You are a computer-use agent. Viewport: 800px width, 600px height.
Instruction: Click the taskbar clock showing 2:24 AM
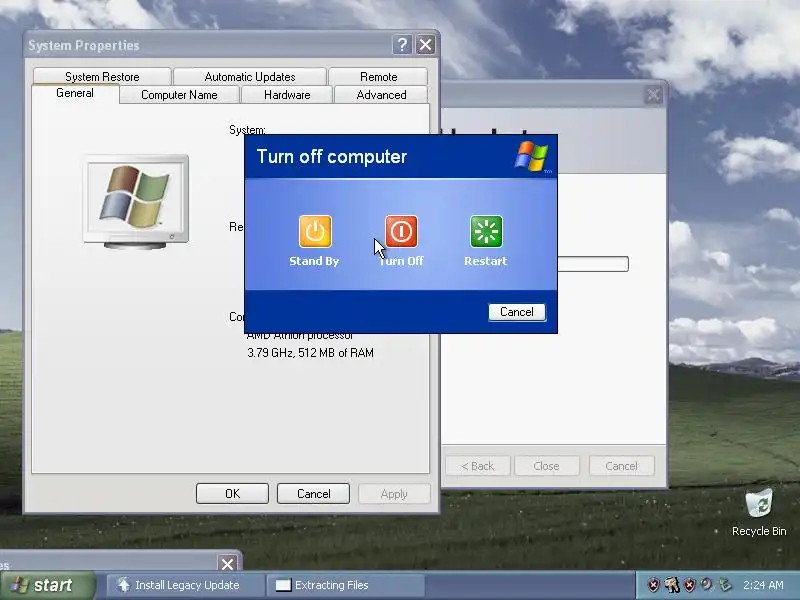click(763, 585)
